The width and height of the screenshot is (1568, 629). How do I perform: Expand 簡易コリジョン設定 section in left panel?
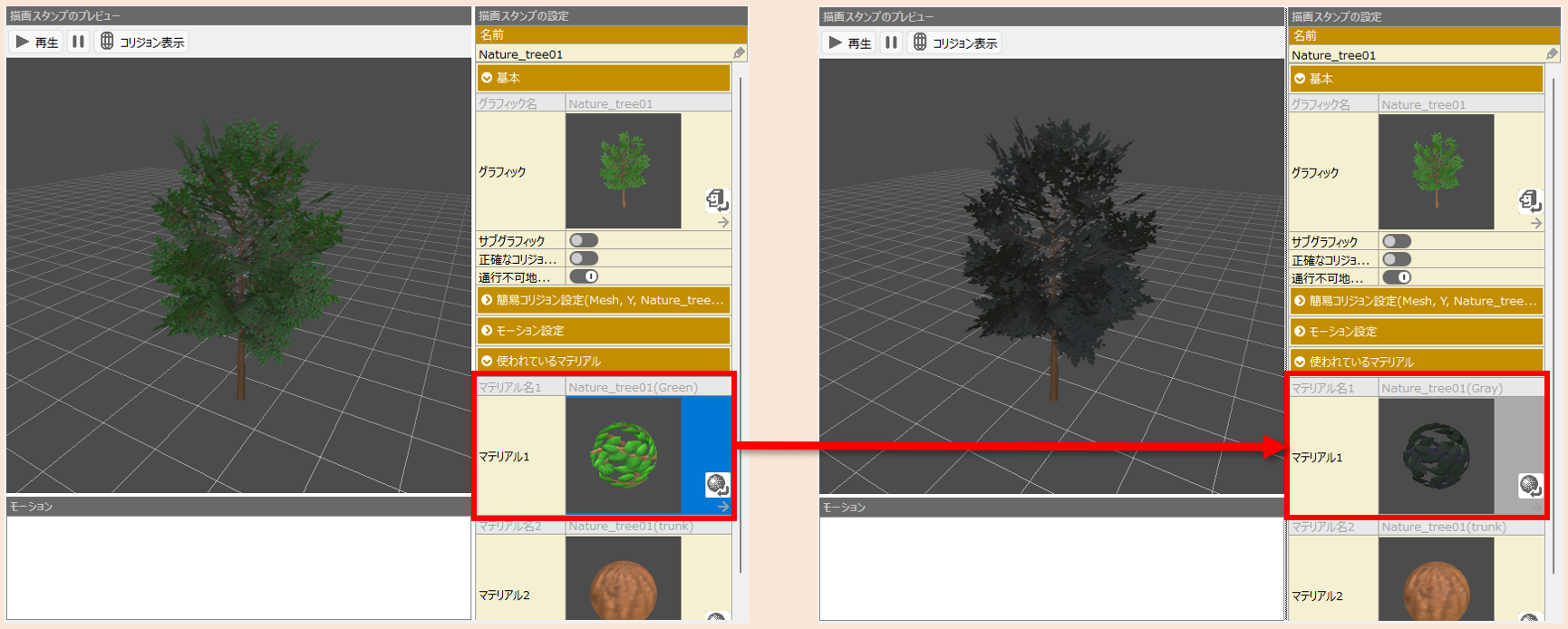pos(603,300)
